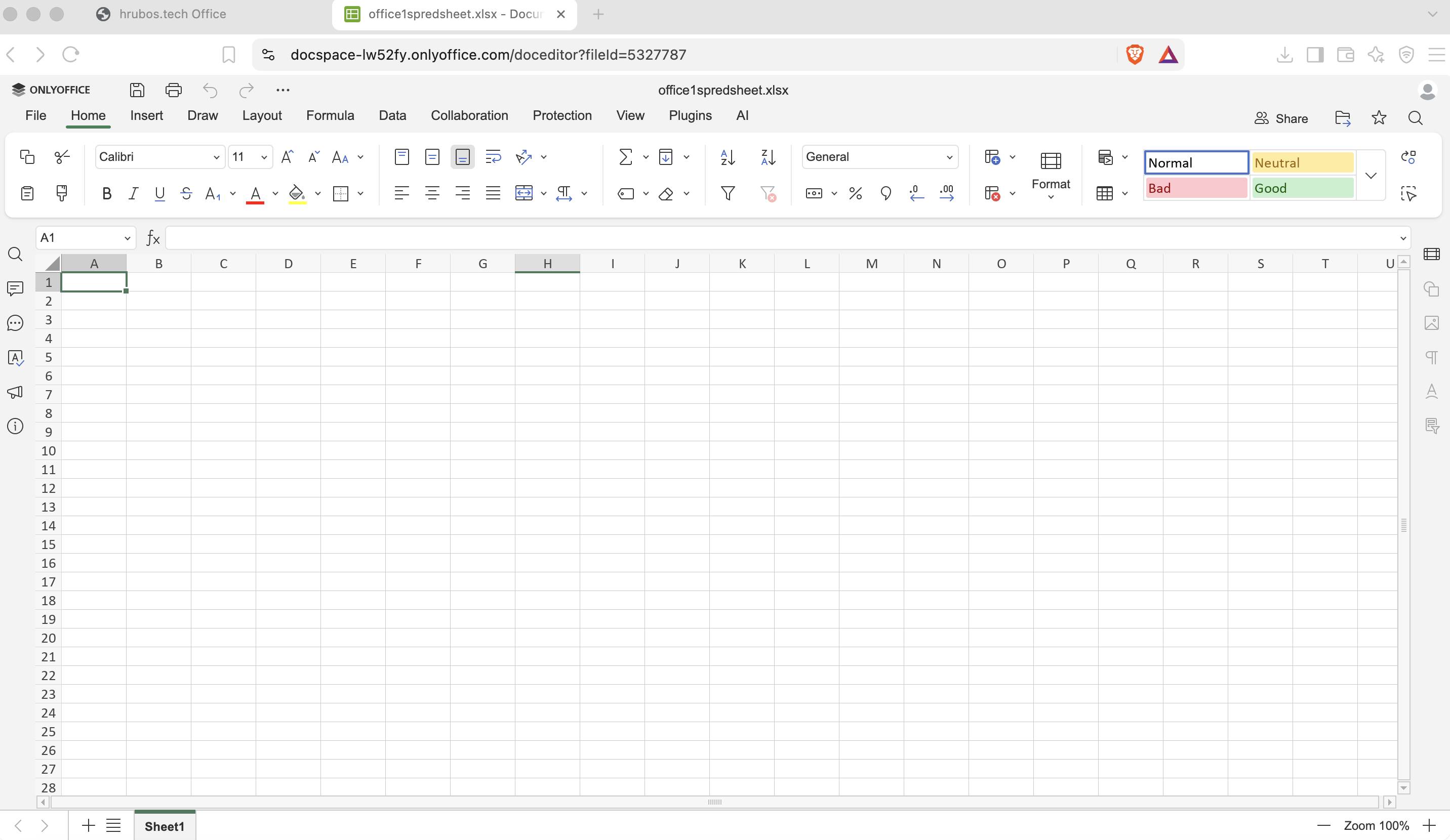Open Cell settings in right sidebar
The width and height of the screenshot is (1450, 840).
tap(1432, 254)
